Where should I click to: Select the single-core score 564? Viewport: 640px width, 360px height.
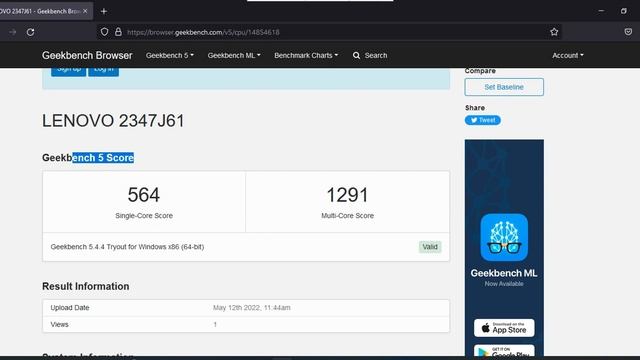tap(144, 195)
